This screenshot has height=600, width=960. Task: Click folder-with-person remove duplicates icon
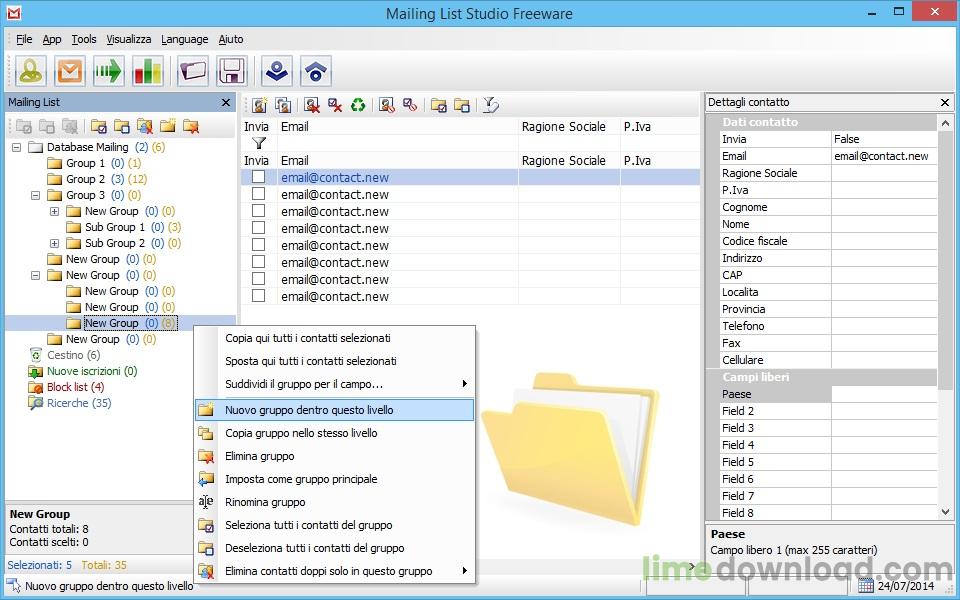click(x=144, y=126)
